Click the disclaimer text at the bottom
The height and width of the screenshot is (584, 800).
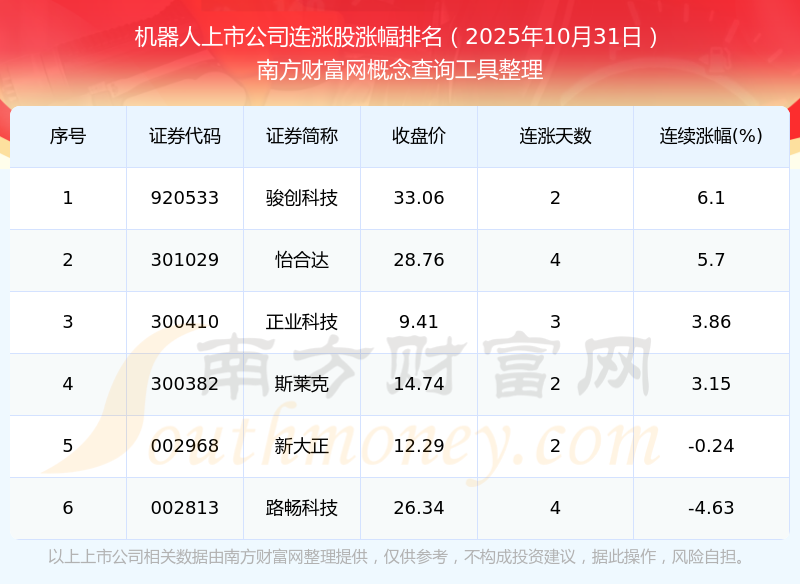[x=398, y=556]
